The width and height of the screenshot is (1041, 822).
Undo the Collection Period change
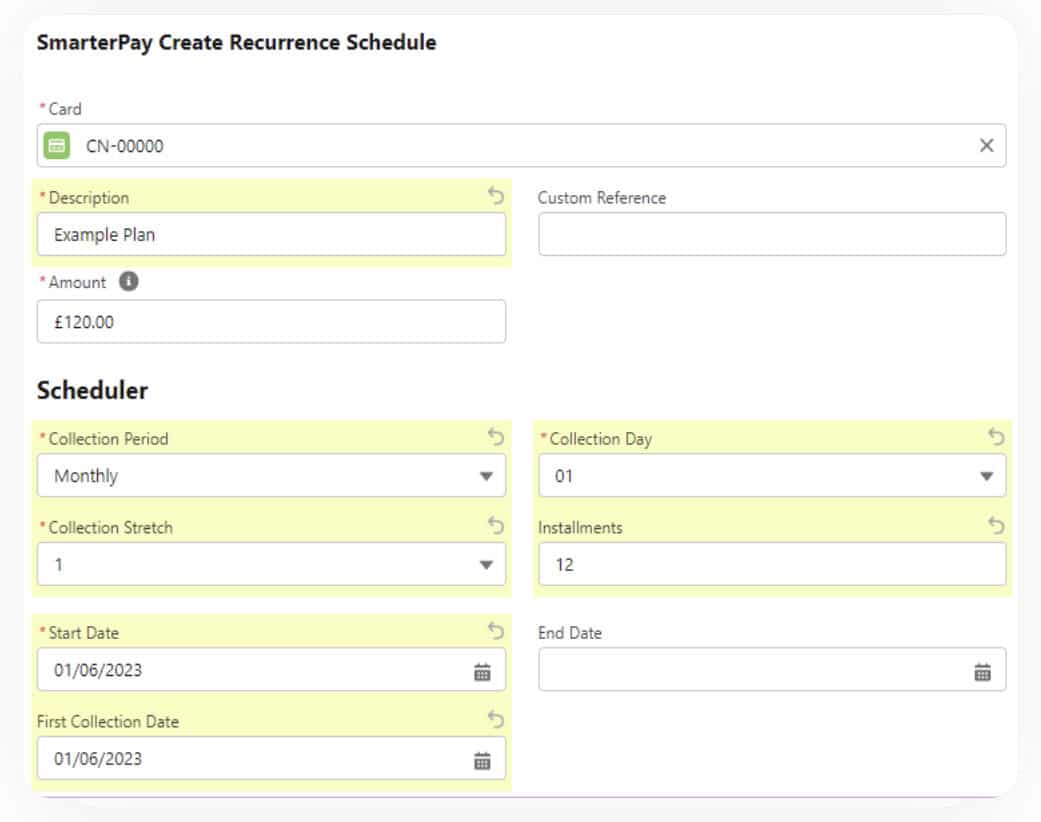tap(496, 437)
